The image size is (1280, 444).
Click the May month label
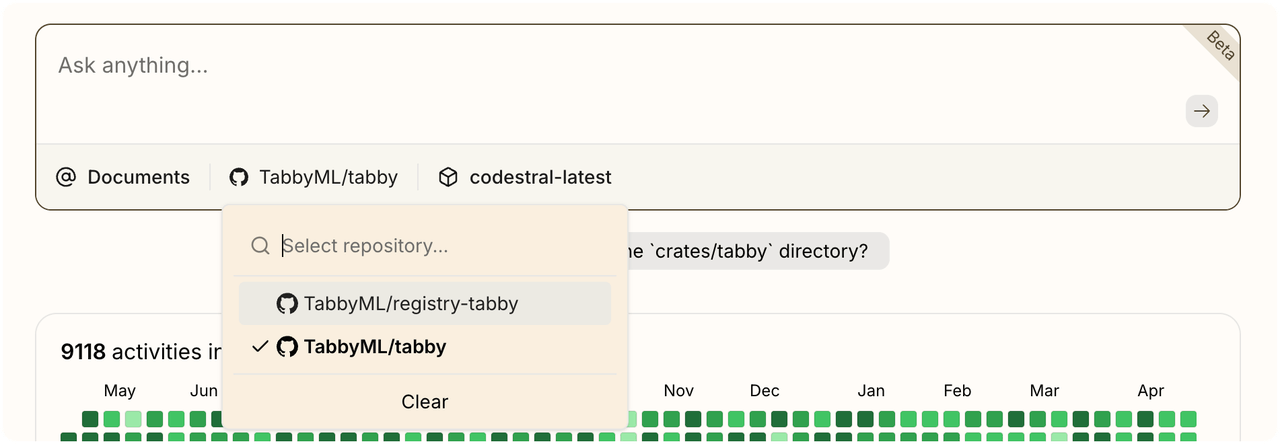120,390
